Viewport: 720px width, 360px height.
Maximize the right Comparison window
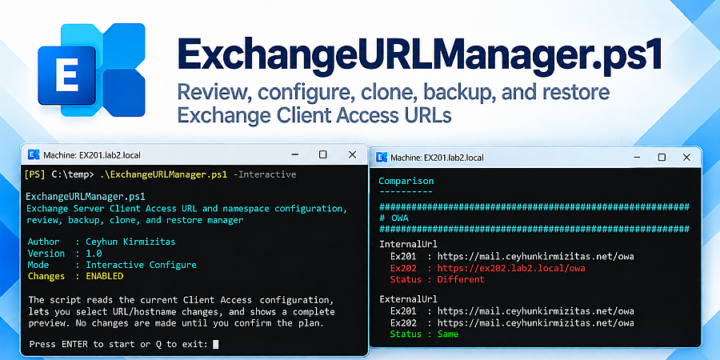(x=662, y=158)
